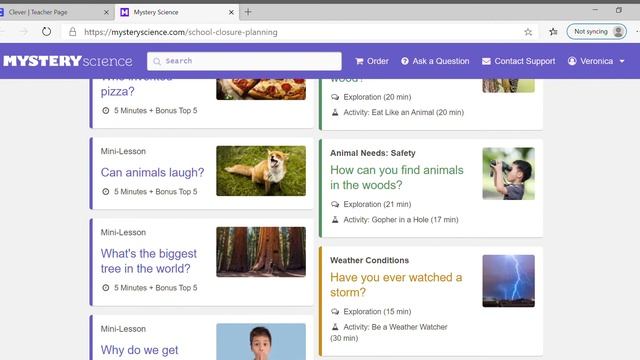The image size is (640, 360).
Task: Open Have you ever watched a storm
Action: (396, 285)
